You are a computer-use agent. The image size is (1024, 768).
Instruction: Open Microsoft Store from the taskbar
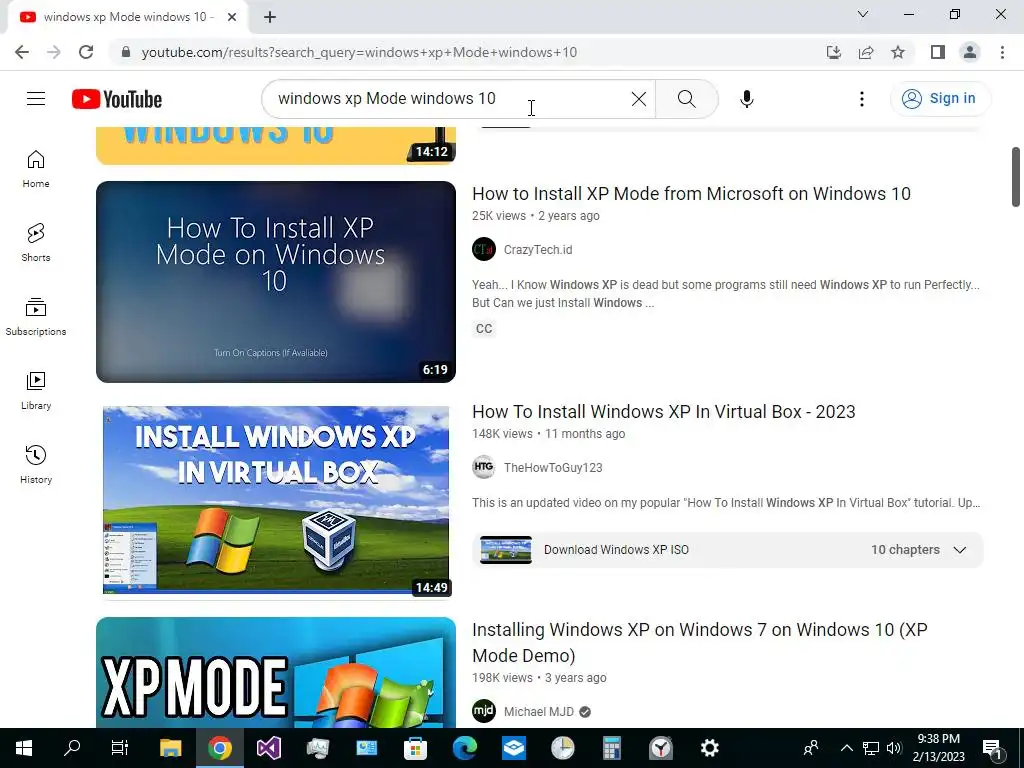point(415,748)
